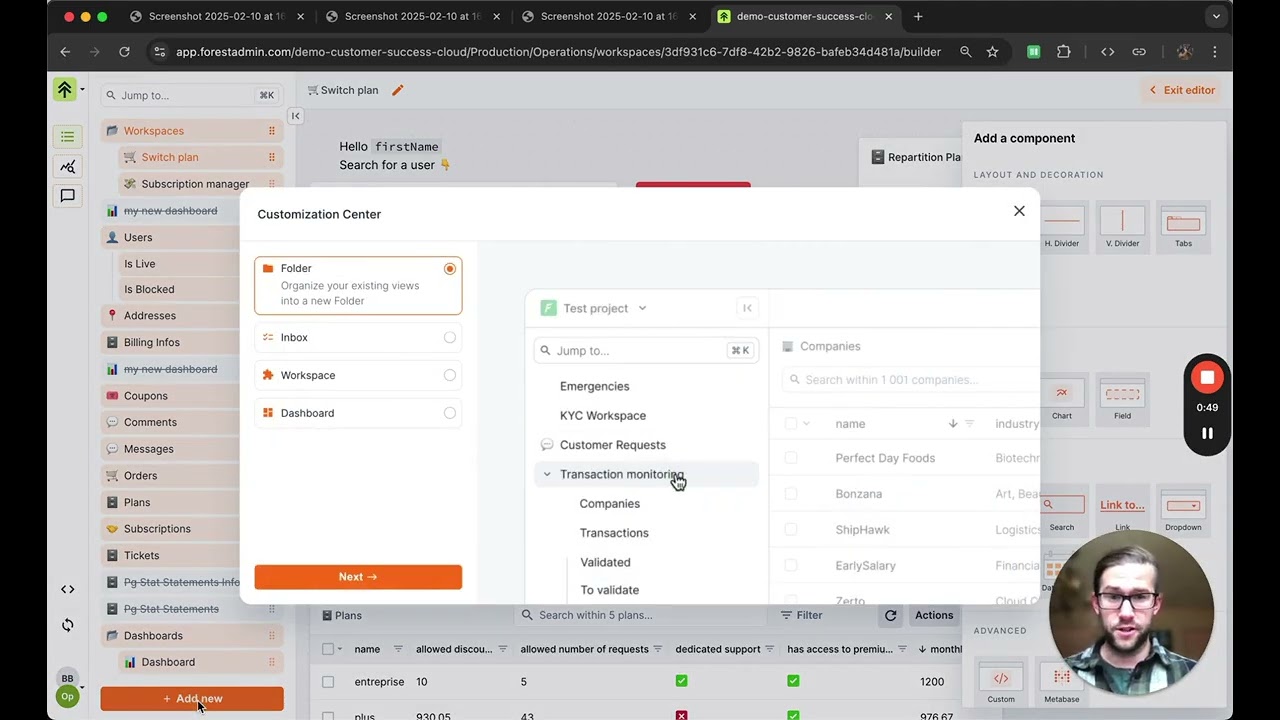Select the Inbox radio option

pyautogui.click(x=450, y=338)
